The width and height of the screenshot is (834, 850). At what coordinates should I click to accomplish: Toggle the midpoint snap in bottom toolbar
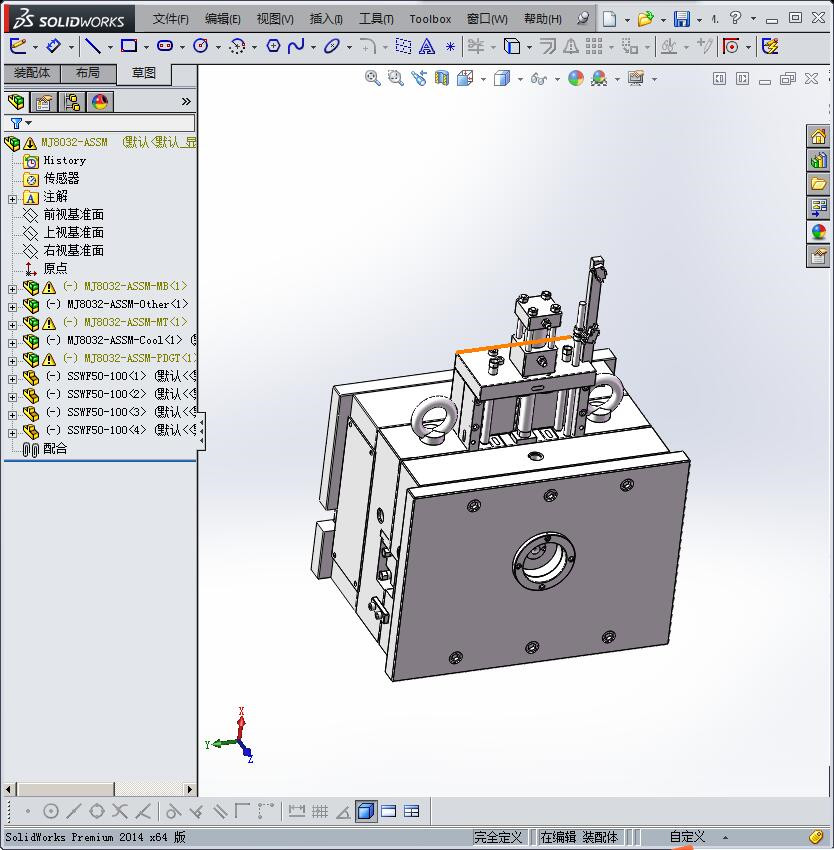coord(74,811)
